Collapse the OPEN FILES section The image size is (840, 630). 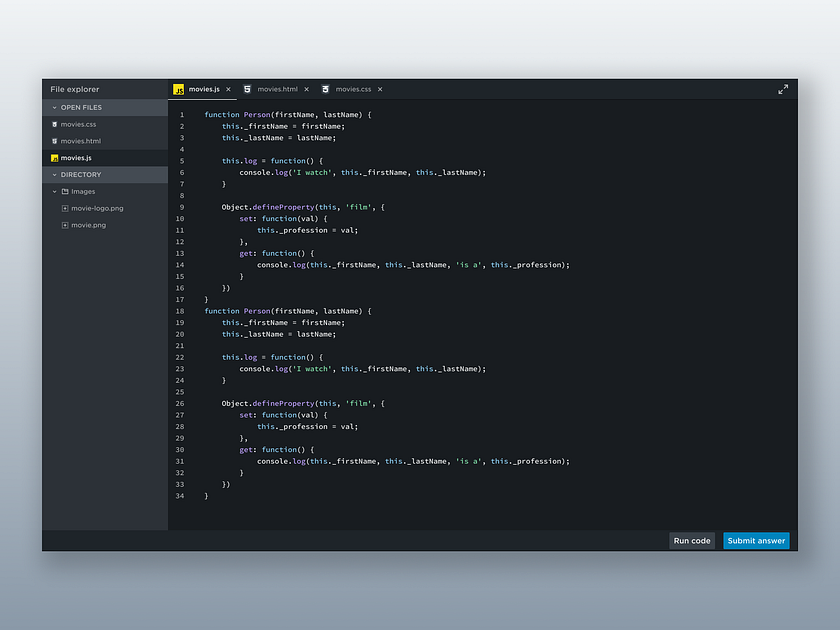point(53,108)
